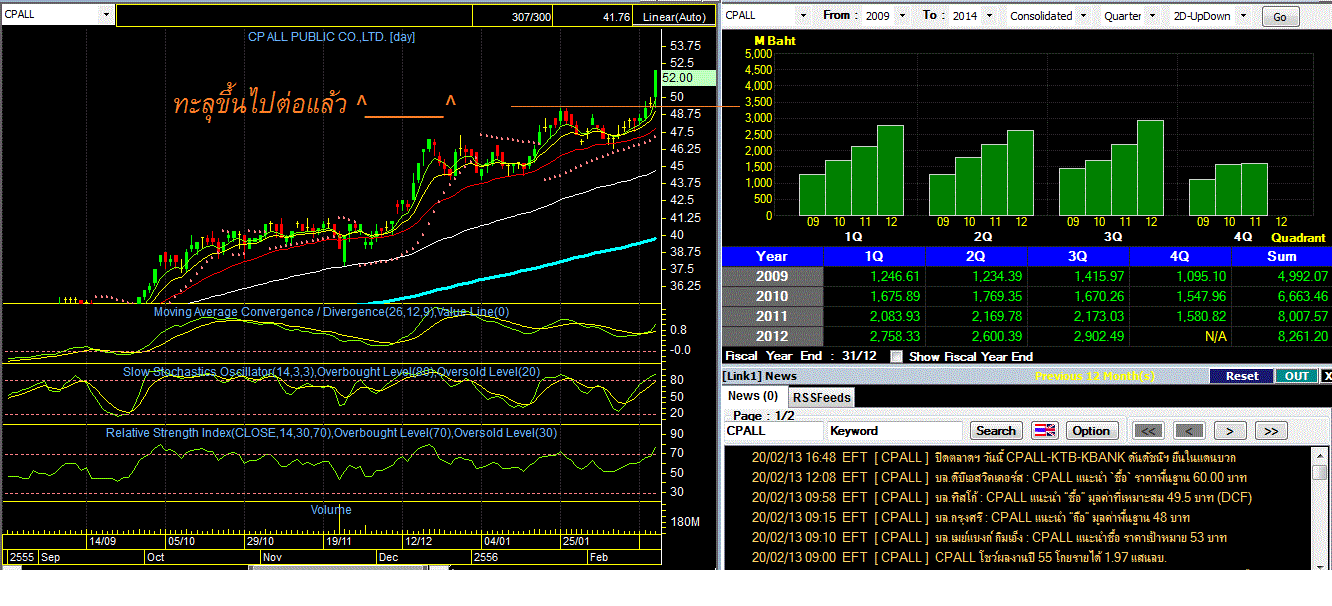Click the 3Q column header in table
The height and width of the screenshot is (606, 1332).
point(1079,256)
